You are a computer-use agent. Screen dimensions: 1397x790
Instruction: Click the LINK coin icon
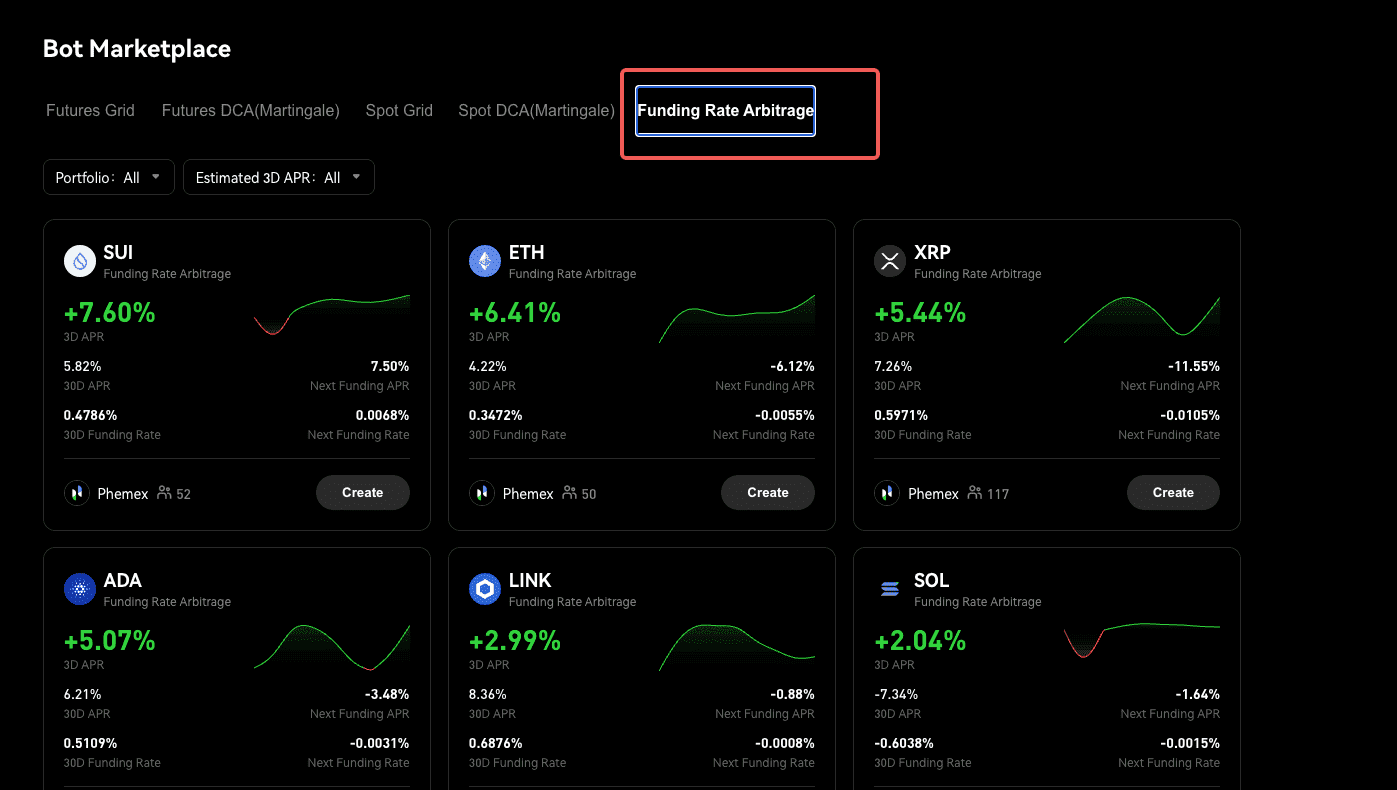click(x=485, y=590)
